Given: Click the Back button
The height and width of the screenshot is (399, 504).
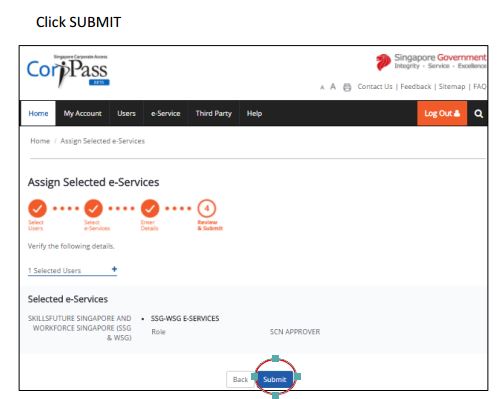Looking at the screenshot, I should pos(240,379).
